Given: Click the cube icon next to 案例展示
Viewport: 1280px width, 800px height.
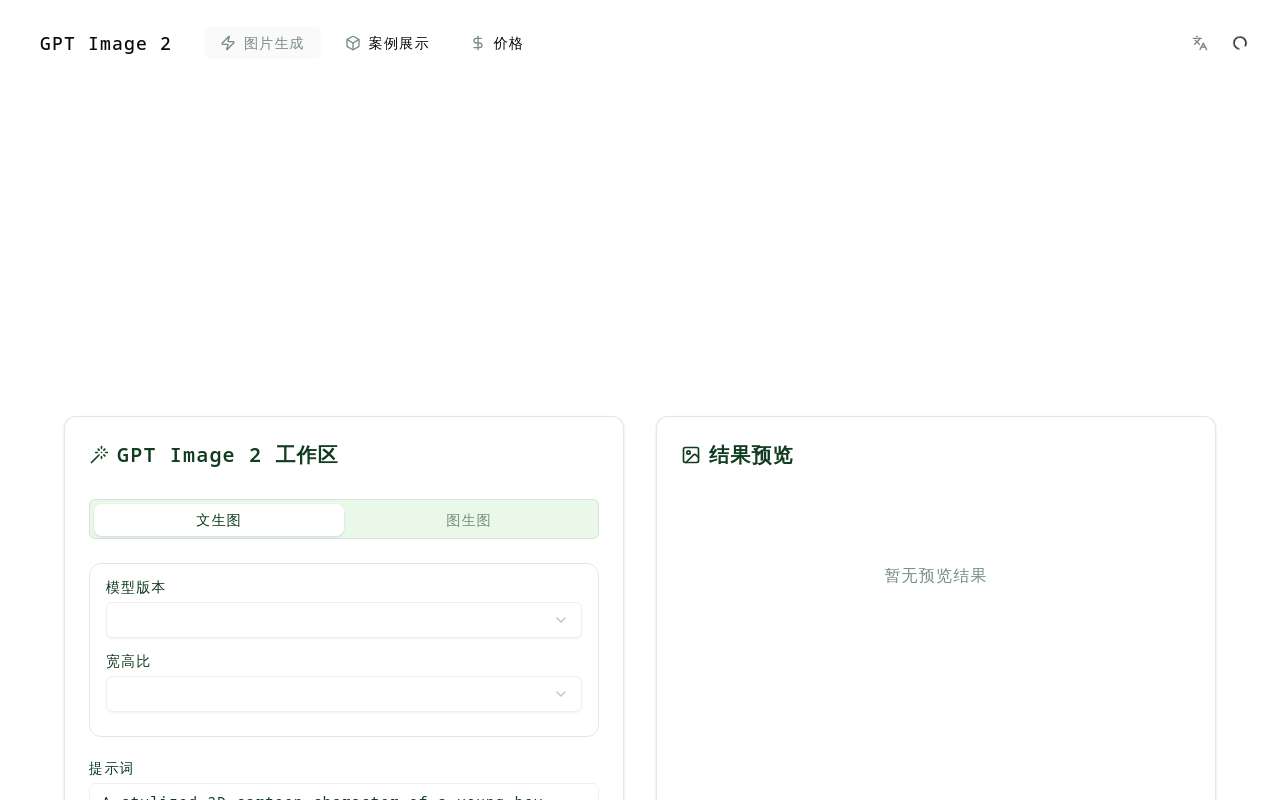Looking at the screenshot, I should point(353,43).
